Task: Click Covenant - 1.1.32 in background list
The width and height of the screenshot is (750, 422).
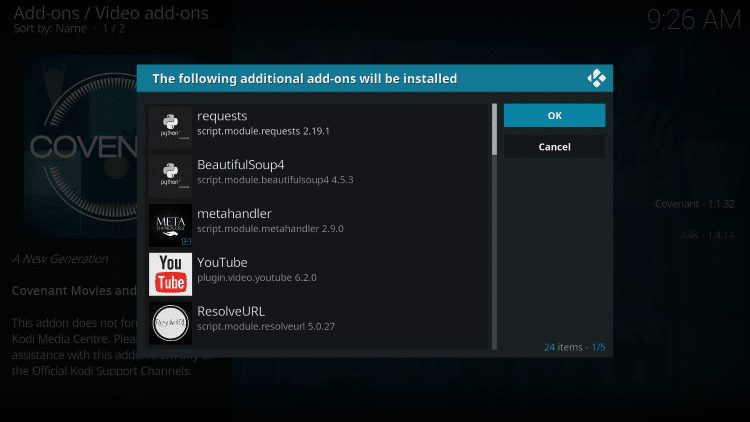Action: (695, 204)
